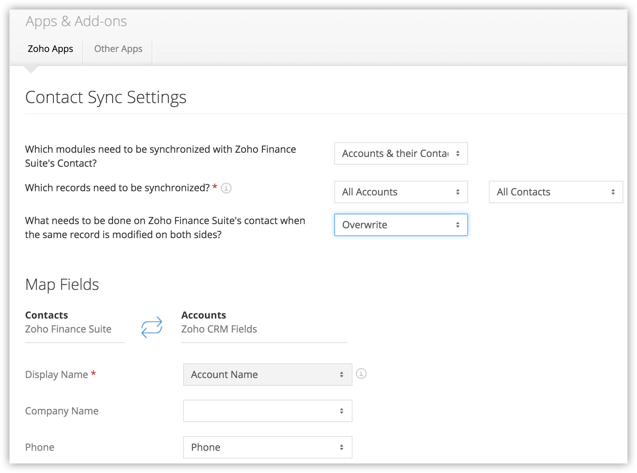Open the Other Apps tab
This screenshot has width=637, height=473.
pyautogui.click(x=118, y=48)
